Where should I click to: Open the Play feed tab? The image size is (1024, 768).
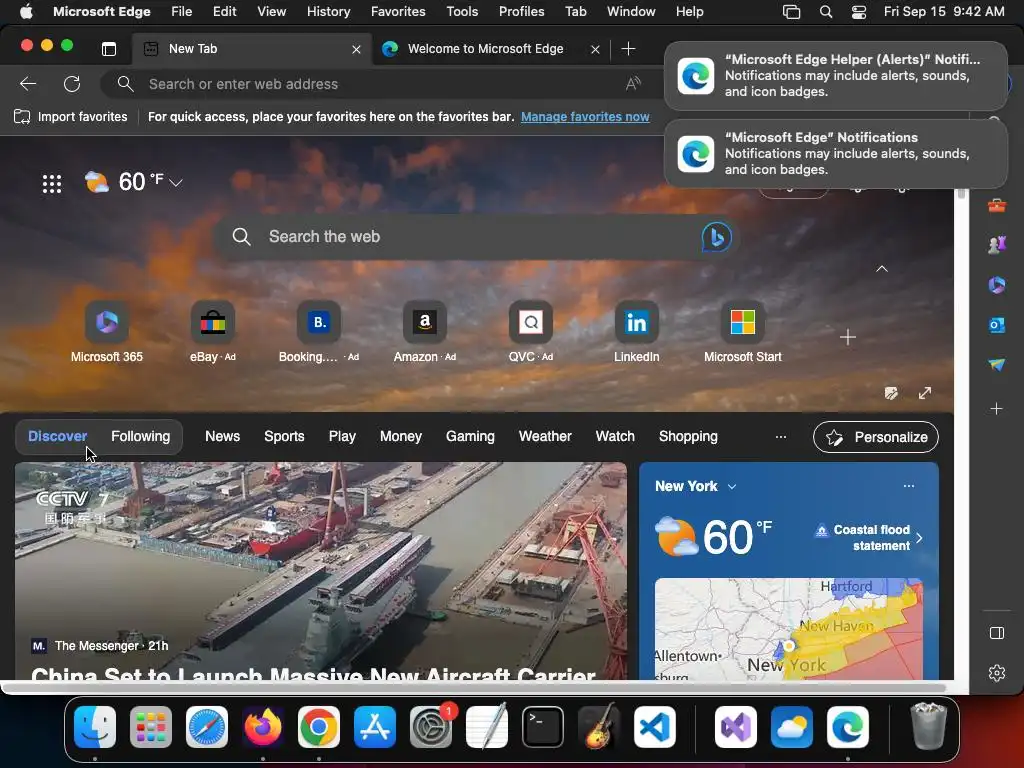click(342, 436)
